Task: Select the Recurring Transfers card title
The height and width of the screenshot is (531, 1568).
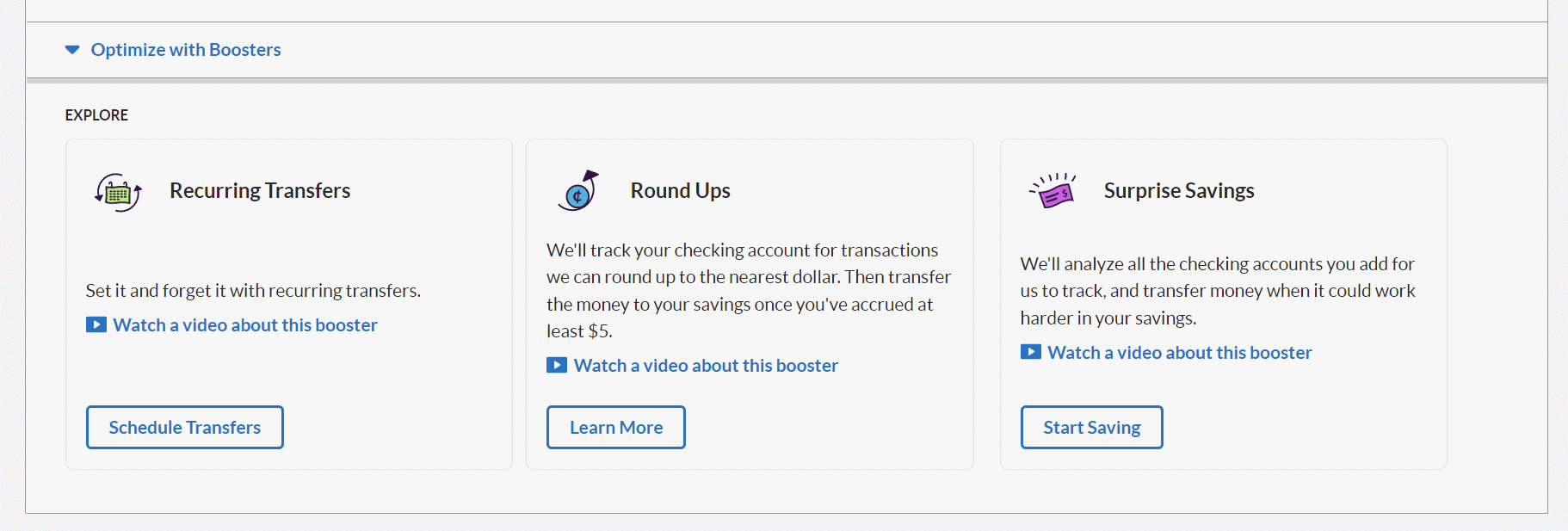Action: pos(260,190)
